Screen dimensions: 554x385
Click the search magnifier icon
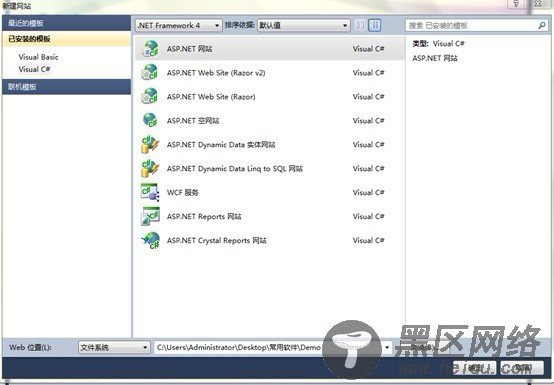pyautogui.click(x=542, y=25)
